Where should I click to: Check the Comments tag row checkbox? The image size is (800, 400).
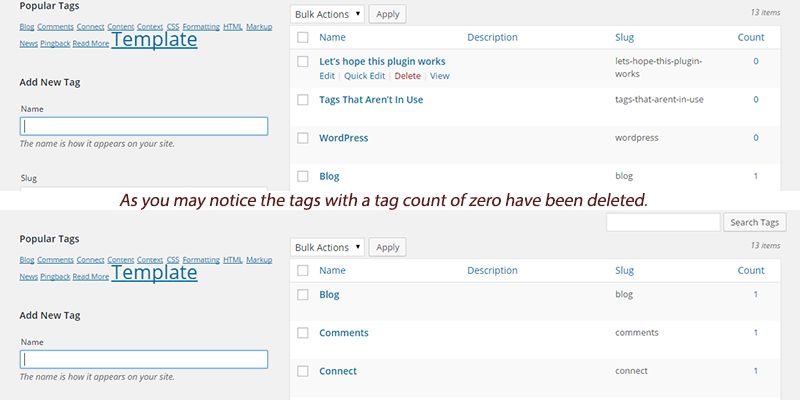(303, 333)
